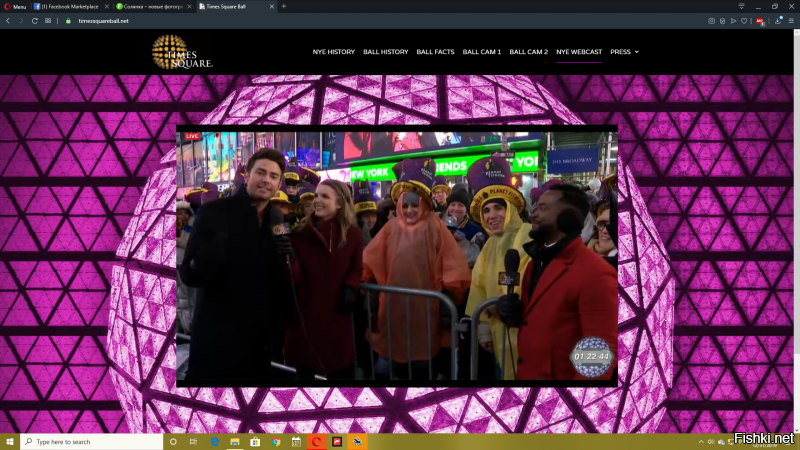Open File Explorer from the taskbar

coord(235,442)
